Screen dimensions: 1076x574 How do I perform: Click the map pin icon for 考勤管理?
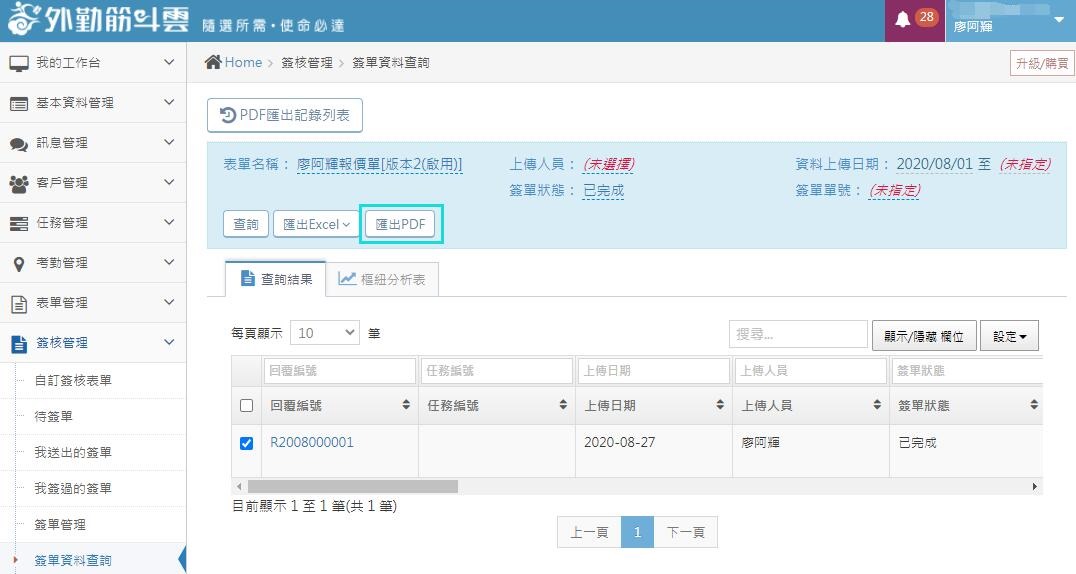19,263
